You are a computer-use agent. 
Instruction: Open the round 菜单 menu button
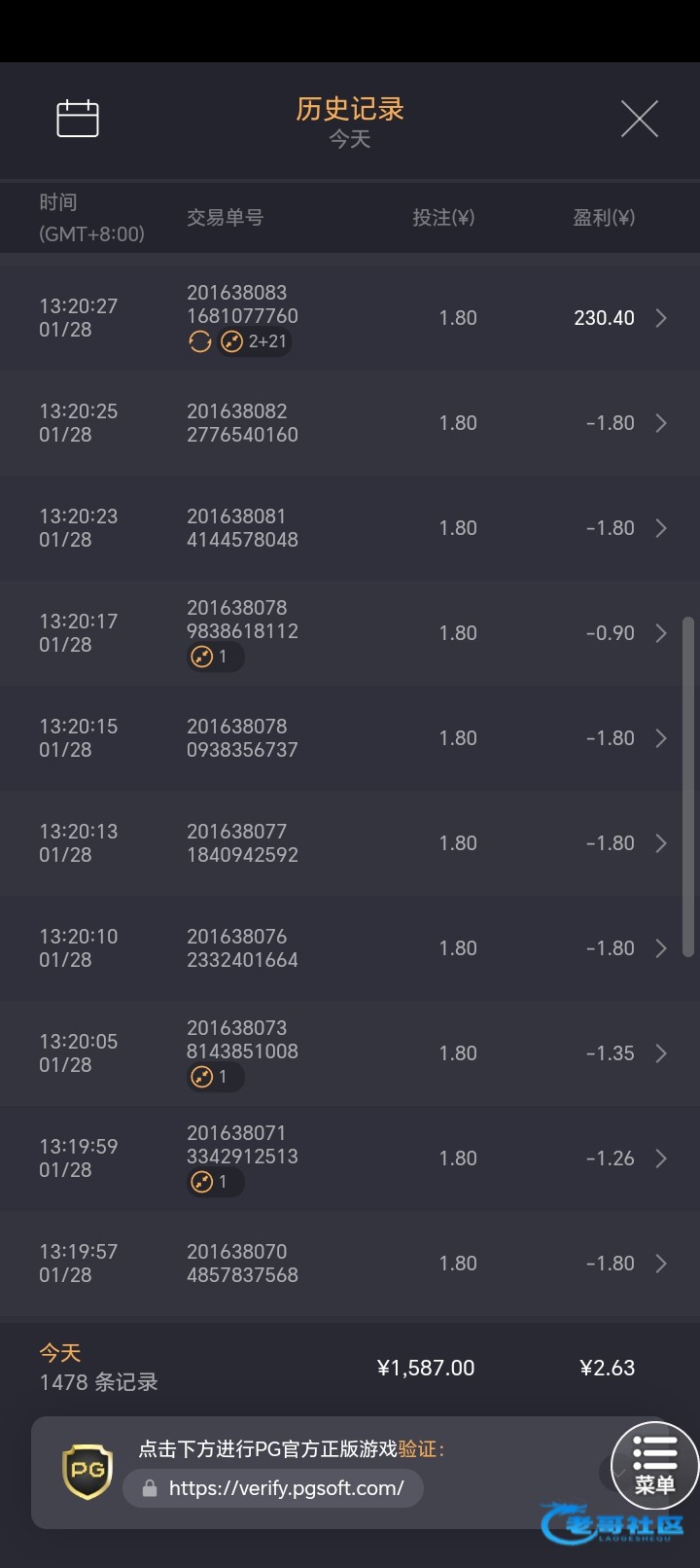[654, 1466]
